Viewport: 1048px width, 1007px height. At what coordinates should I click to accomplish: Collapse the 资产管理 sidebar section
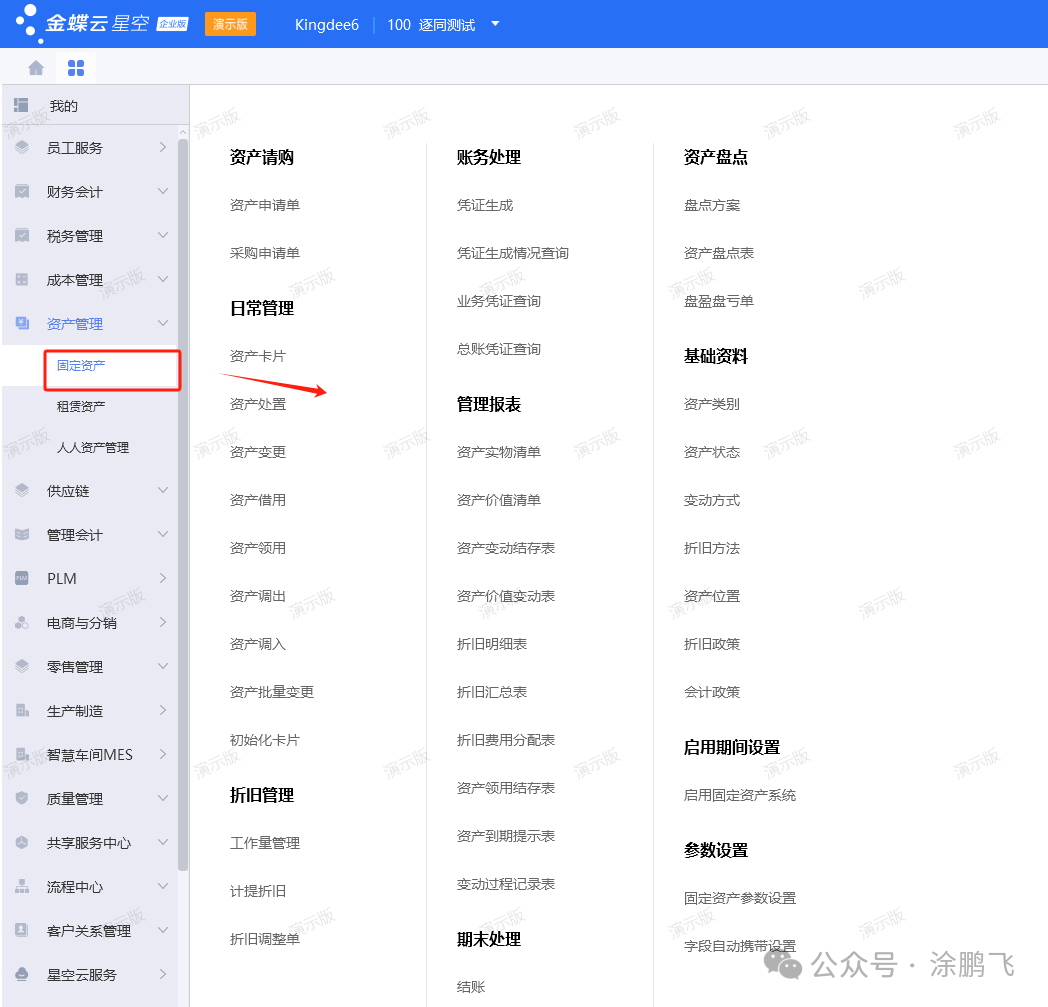(x=163, y=324)
